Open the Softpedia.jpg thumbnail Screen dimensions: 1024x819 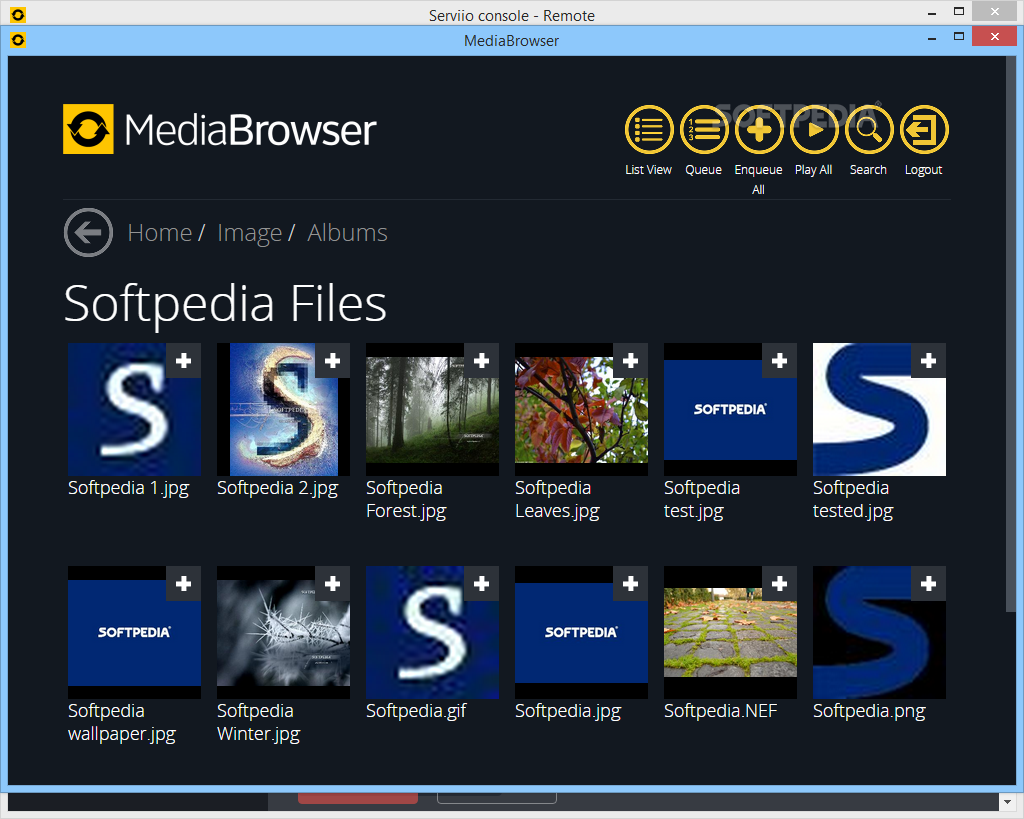point(581,632)
